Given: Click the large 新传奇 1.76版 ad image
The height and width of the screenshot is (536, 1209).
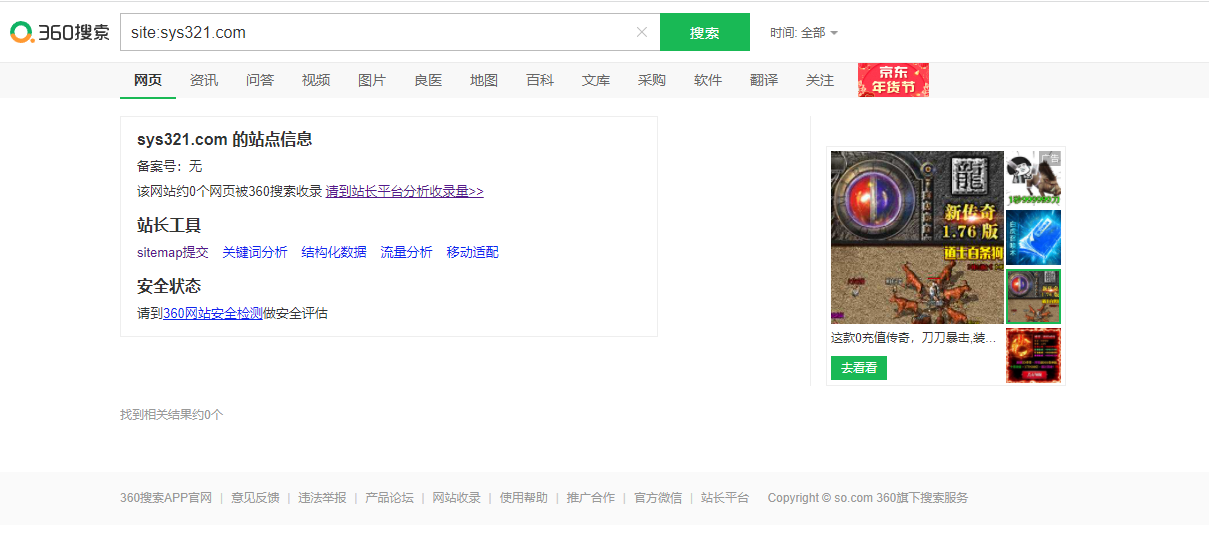Looking at the screenshot, I should (x=917, y=237).
